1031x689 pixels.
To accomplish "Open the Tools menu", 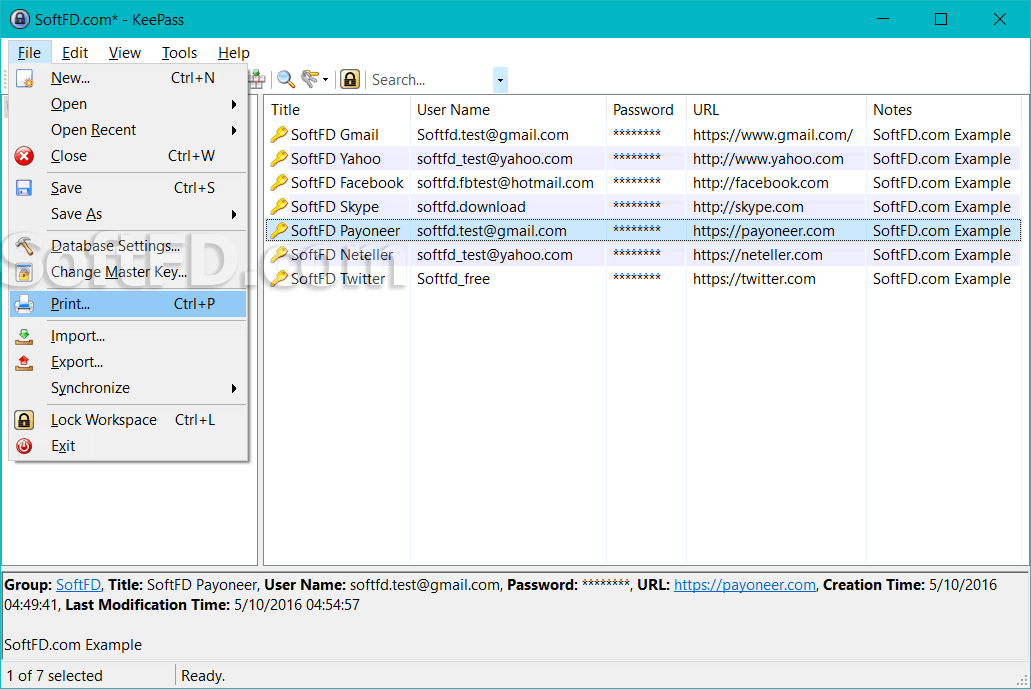I will [x=179, y=53].
